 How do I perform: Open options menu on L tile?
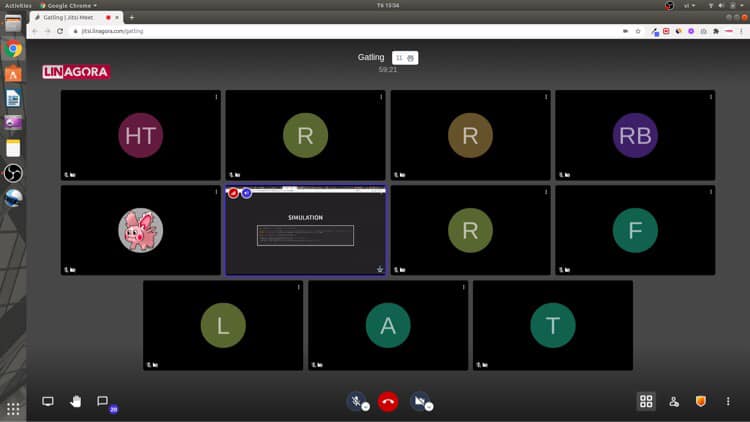click(298, 287)
